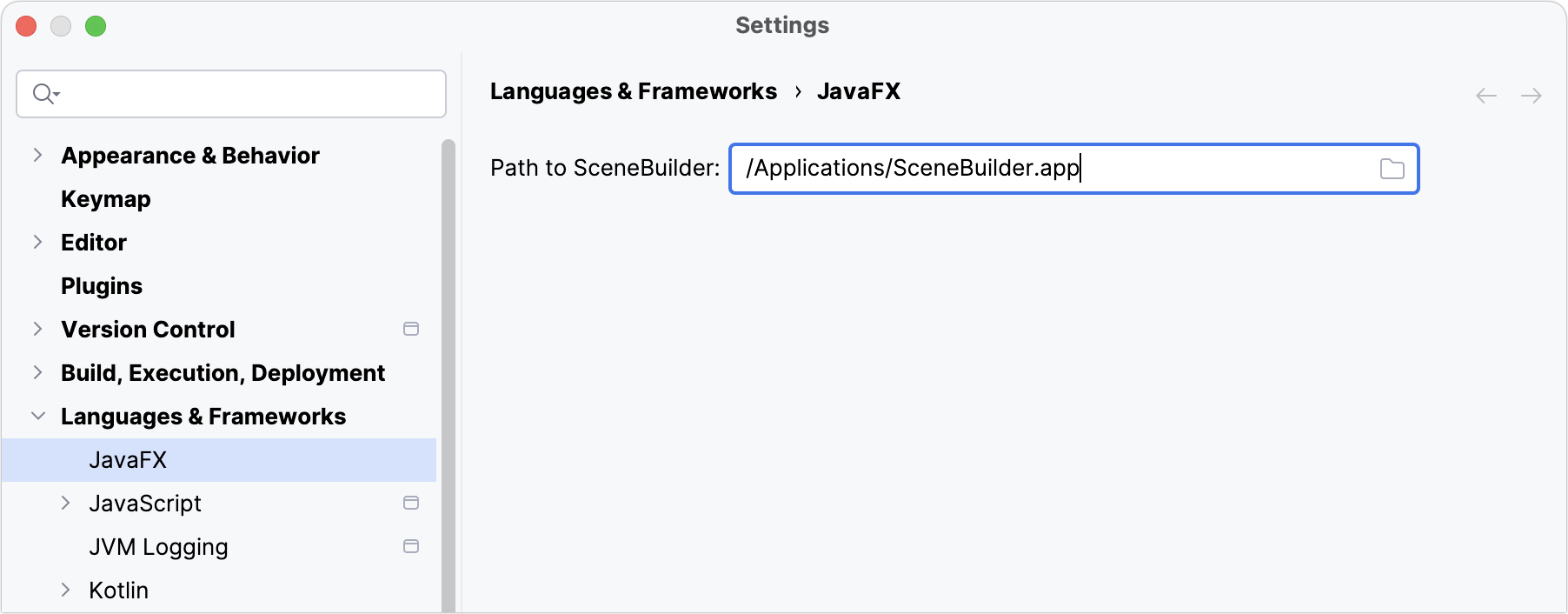This screenshot has height=614, width=1568.
Task: Expand Build, Execution, Deployment
Action: pos(37,372)
